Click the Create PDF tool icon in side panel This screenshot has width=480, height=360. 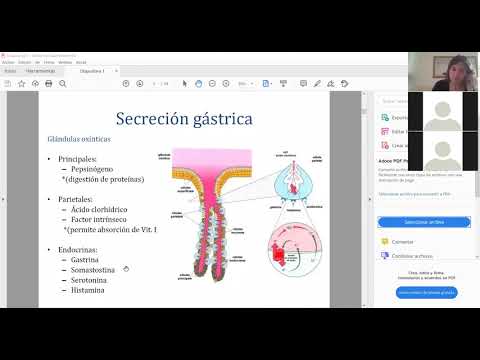click(385, 145)
